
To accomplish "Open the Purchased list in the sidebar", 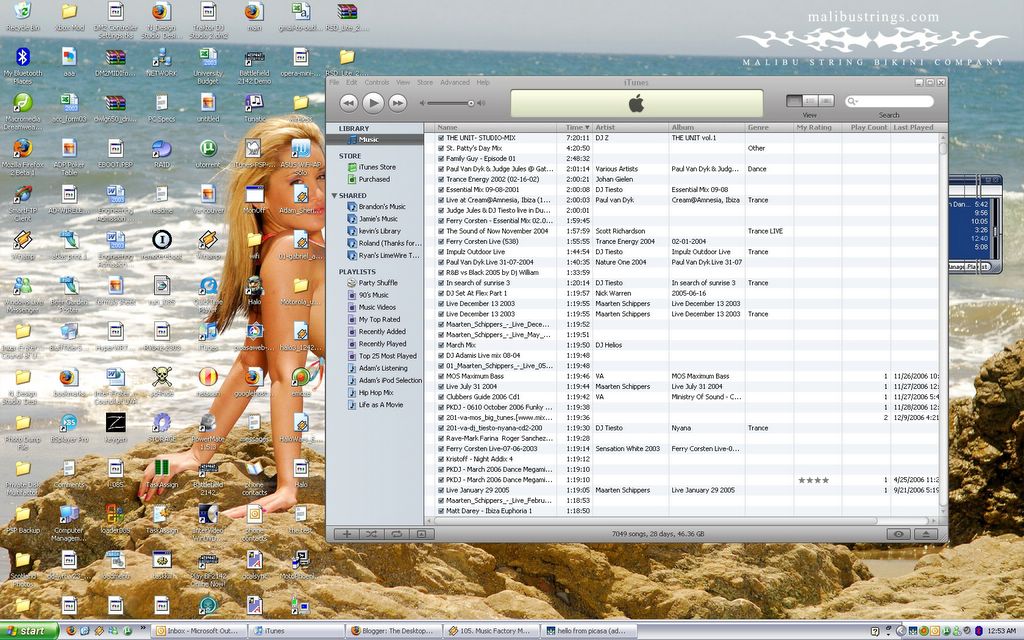I will pos(375,179).
